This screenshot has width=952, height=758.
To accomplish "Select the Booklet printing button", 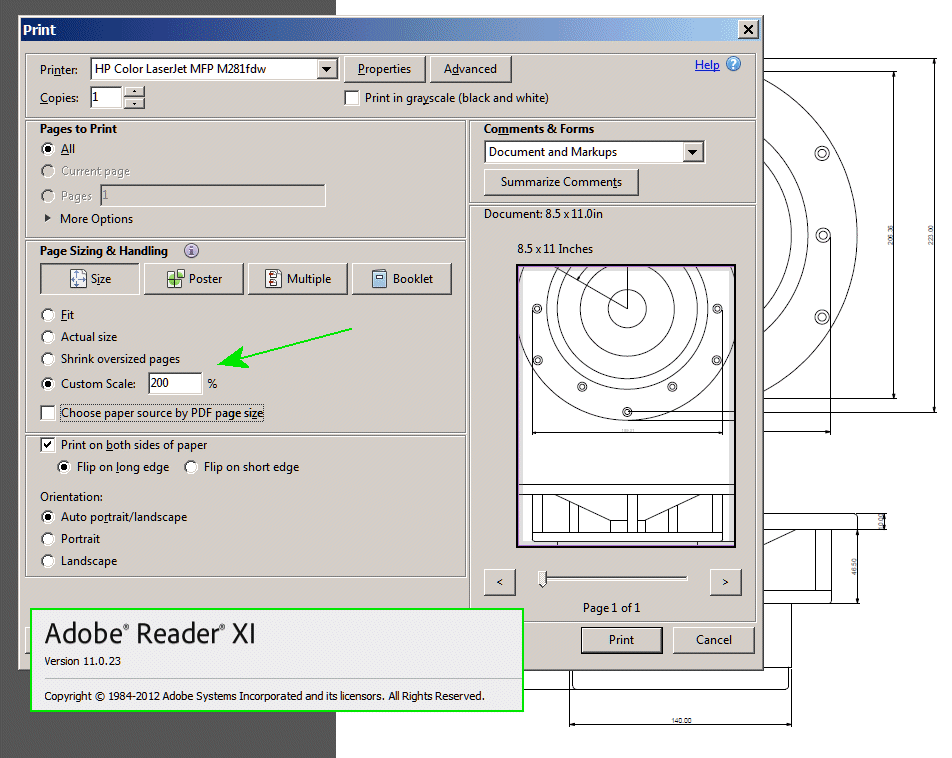I will click(x=402, y=279).
